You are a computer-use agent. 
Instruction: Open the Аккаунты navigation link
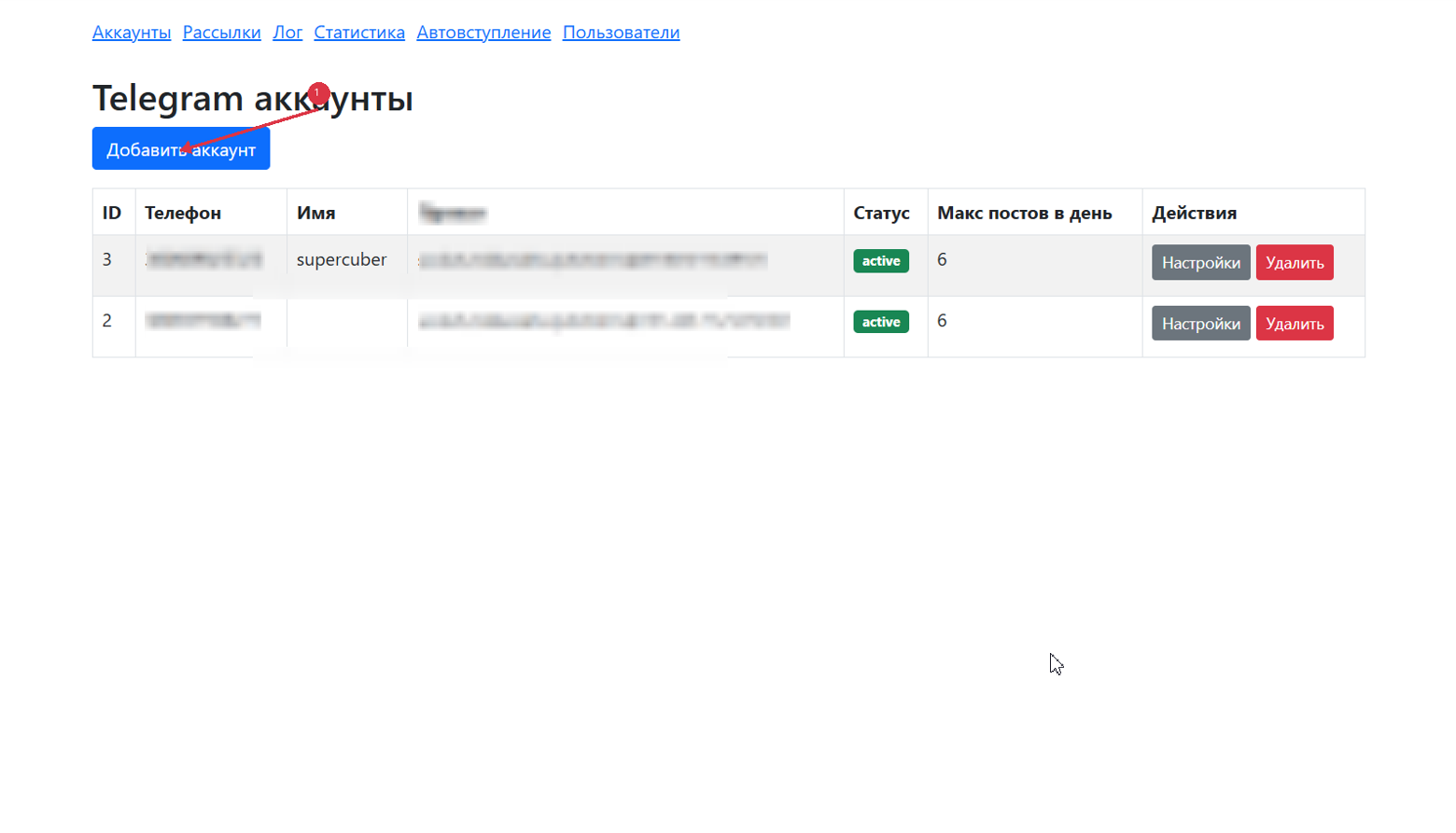132,33
